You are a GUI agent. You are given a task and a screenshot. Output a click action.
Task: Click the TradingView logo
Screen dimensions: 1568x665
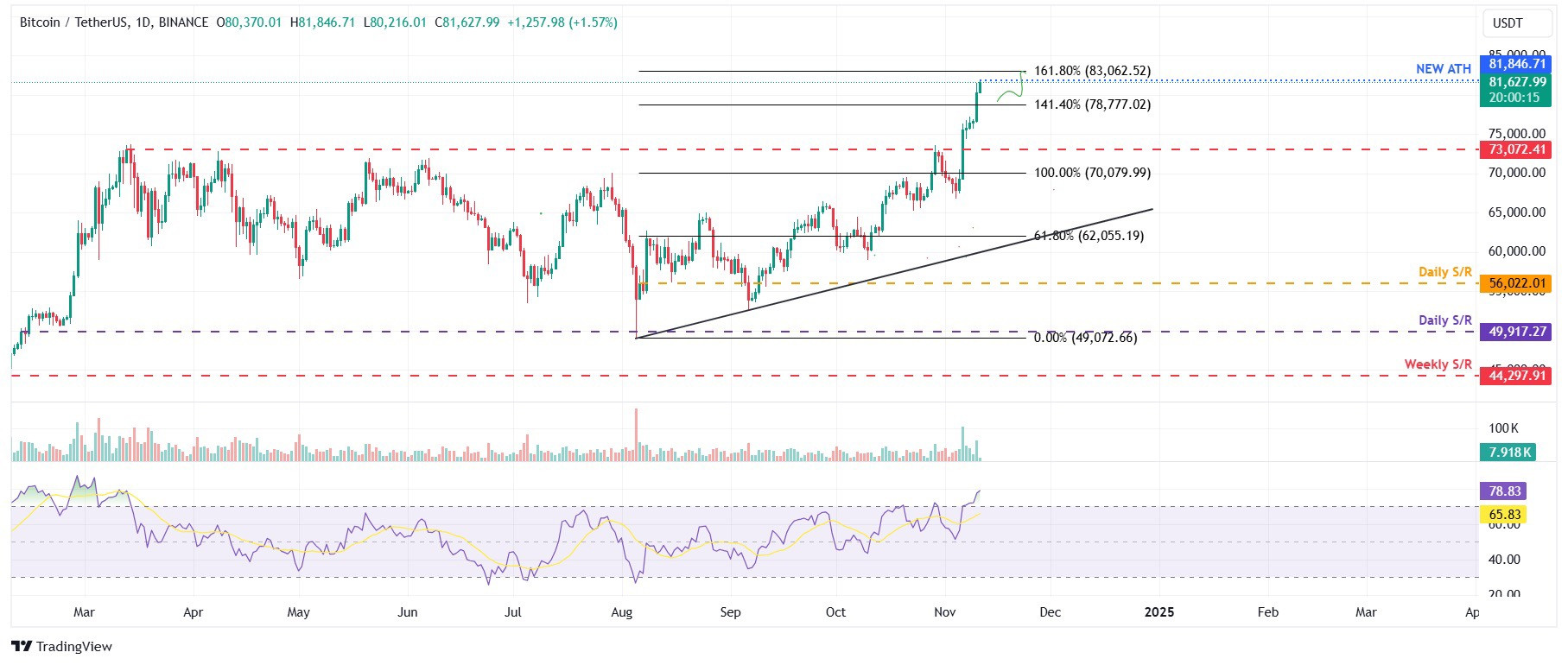[62, 646]
